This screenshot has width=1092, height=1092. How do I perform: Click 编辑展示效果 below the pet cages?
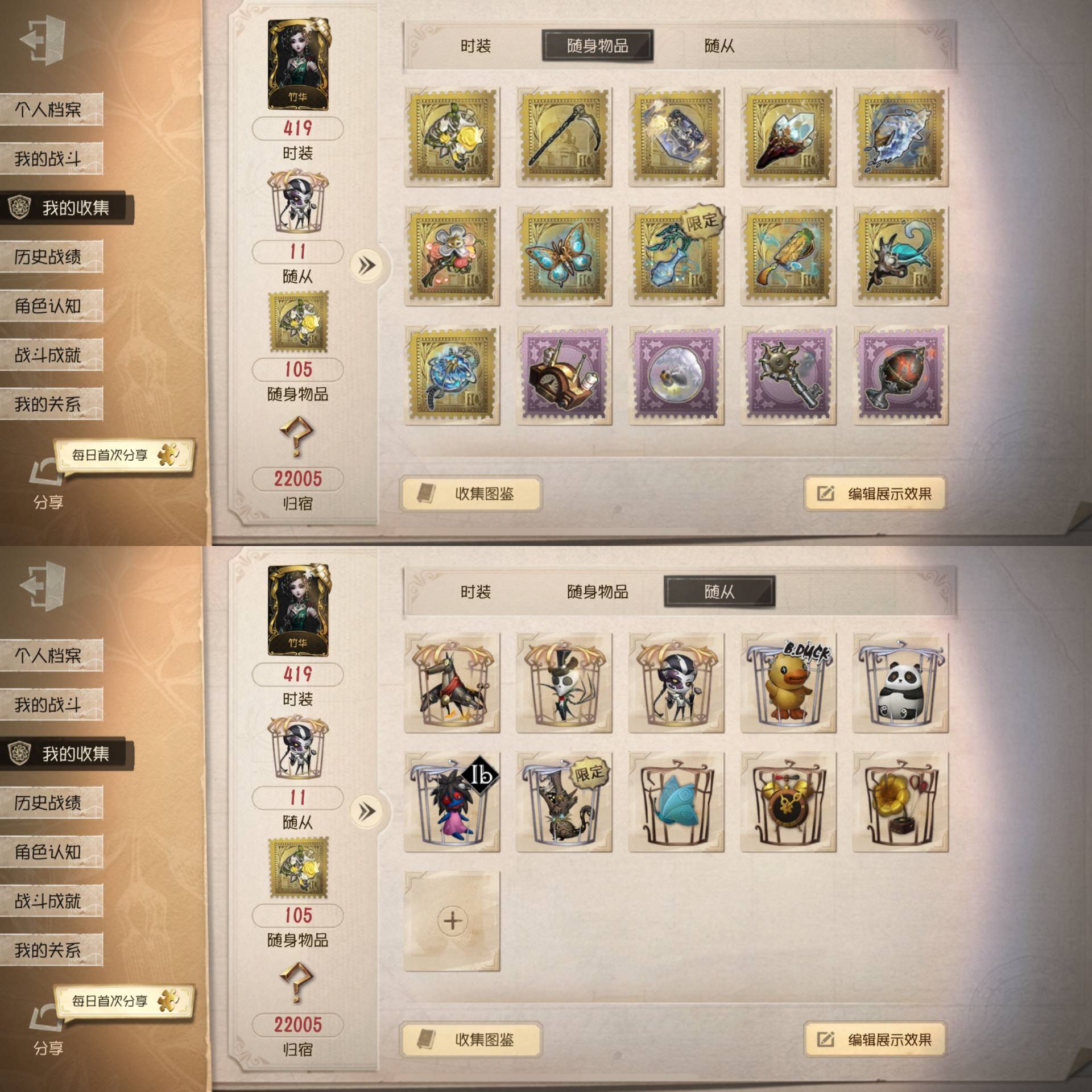pyautogui.click(x=875, y=1040)
